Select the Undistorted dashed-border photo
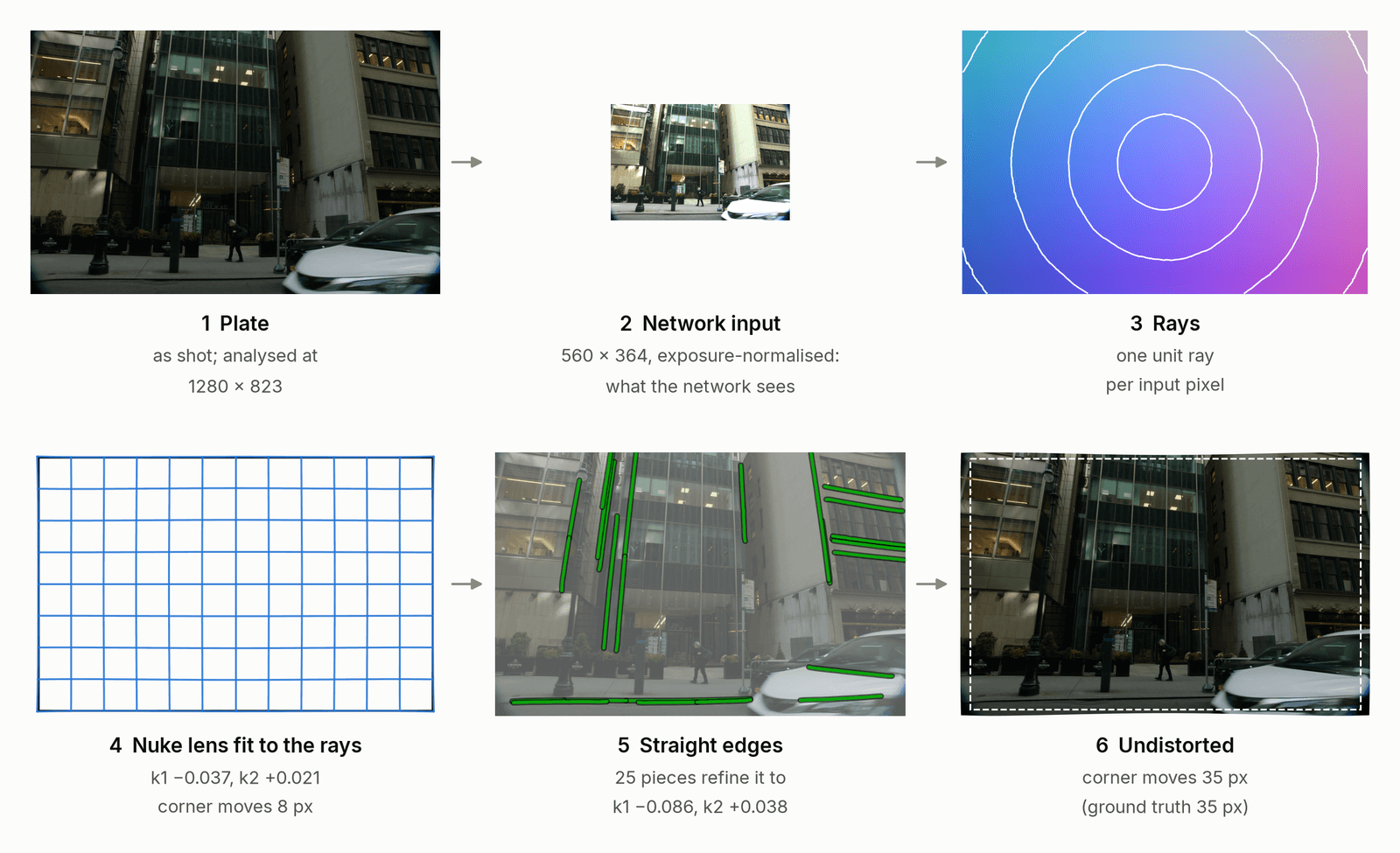The image size is (1400, 853). [1165, 584]
